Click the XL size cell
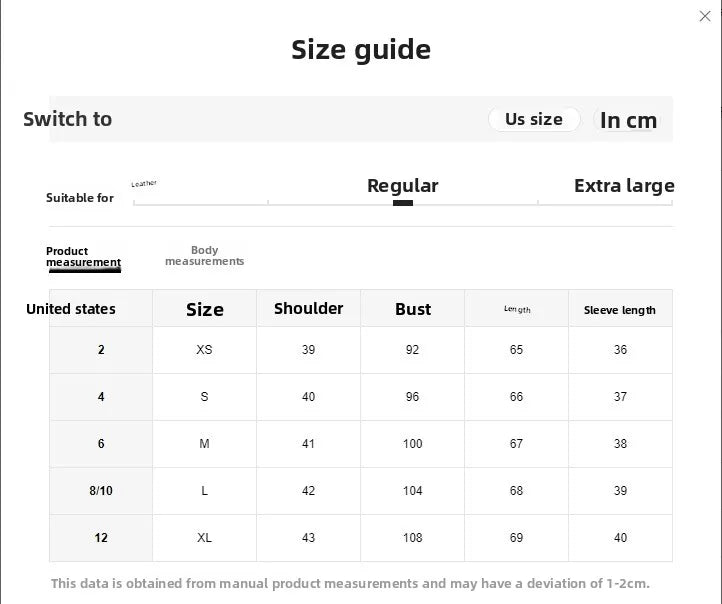 204,538
